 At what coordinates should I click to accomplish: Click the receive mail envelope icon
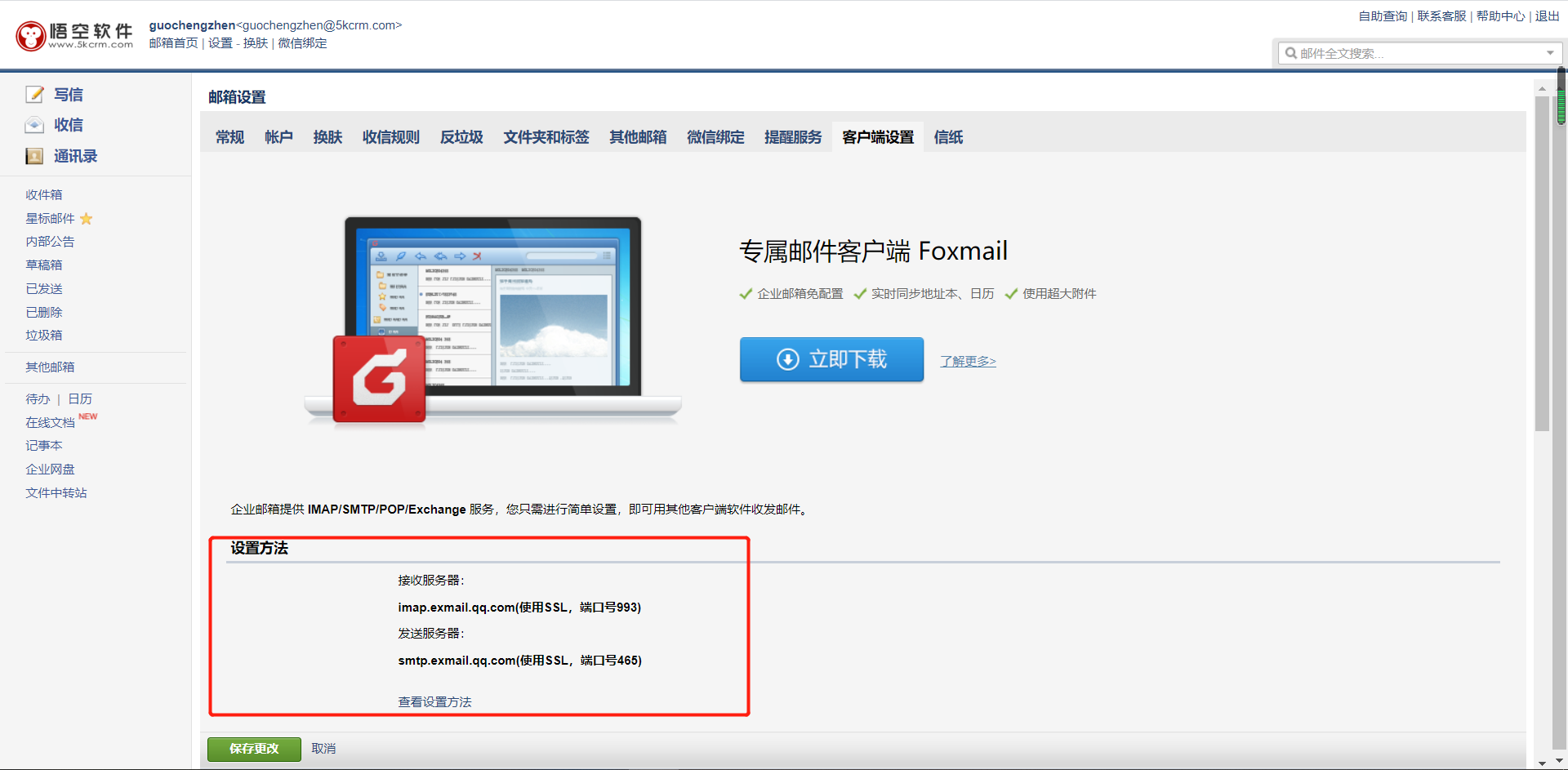pos(34,125)
